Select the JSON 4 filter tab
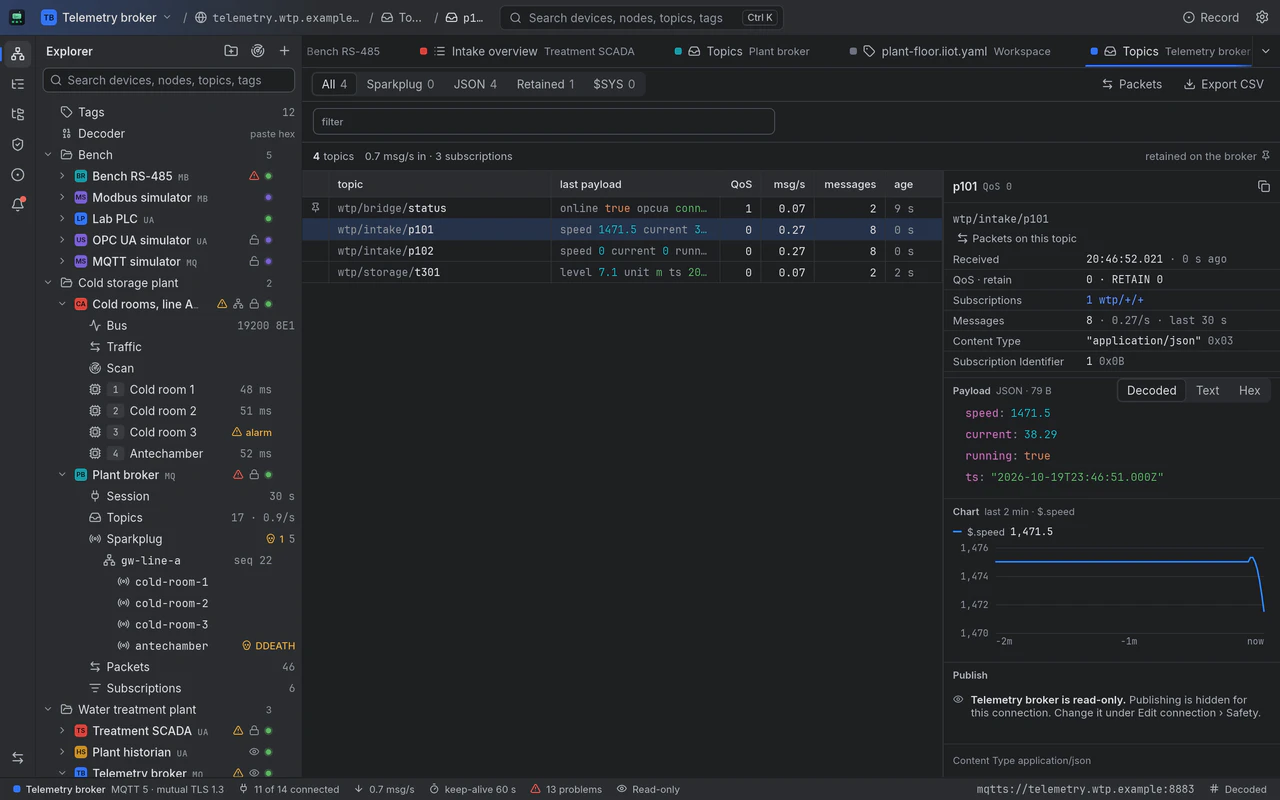Image resolution: width=1280 pixels, height=800 pixels. click(x=475, y=84)
